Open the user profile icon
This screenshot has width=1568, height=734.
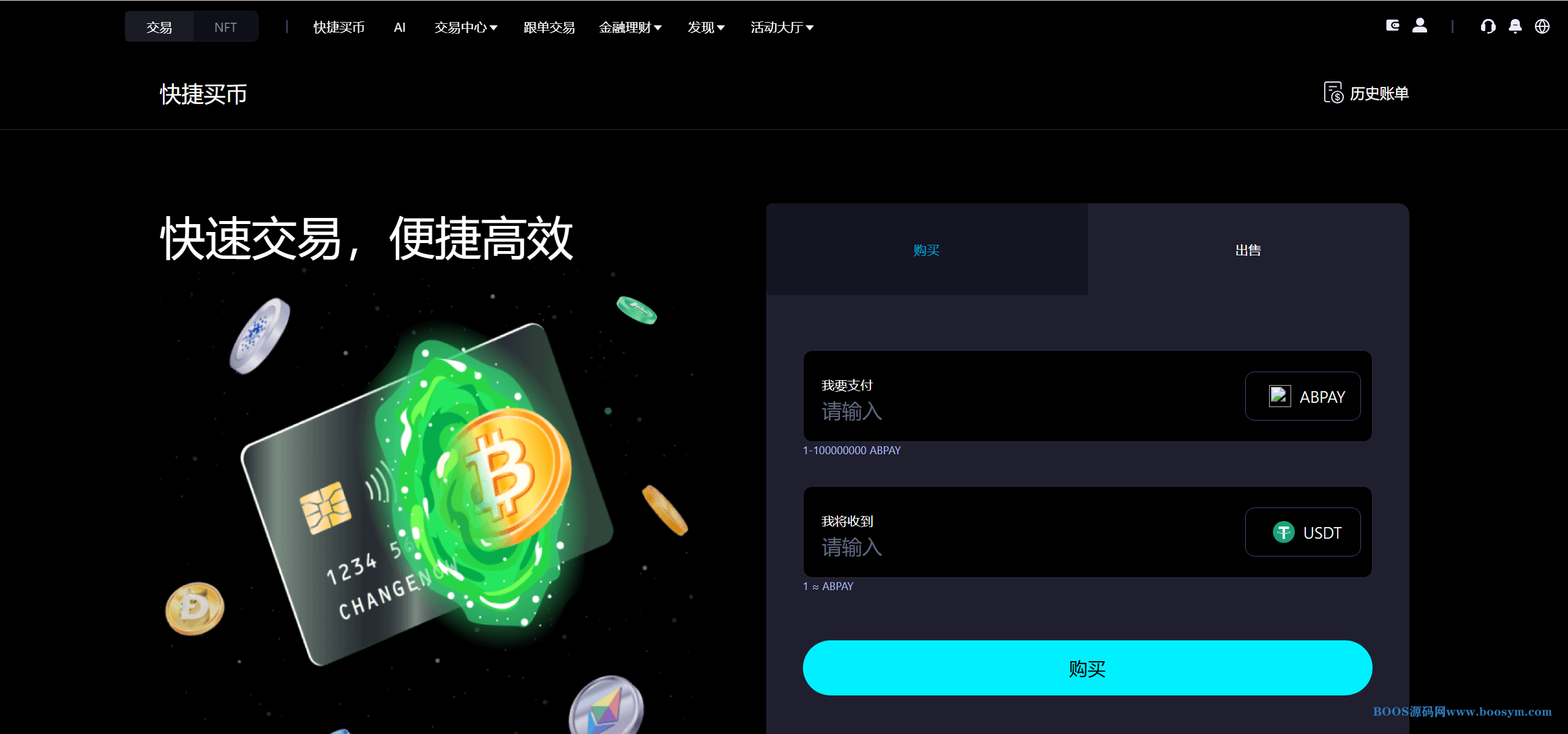point(1420,26)
